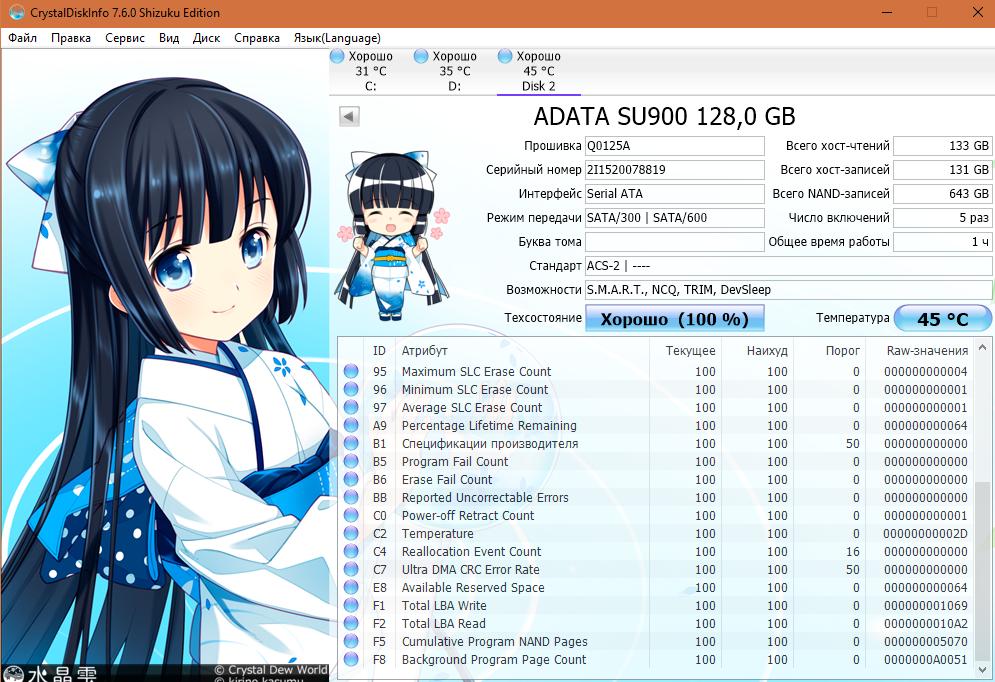Click status orb for Cumulative Program NAND Pages

click(351, 641)
